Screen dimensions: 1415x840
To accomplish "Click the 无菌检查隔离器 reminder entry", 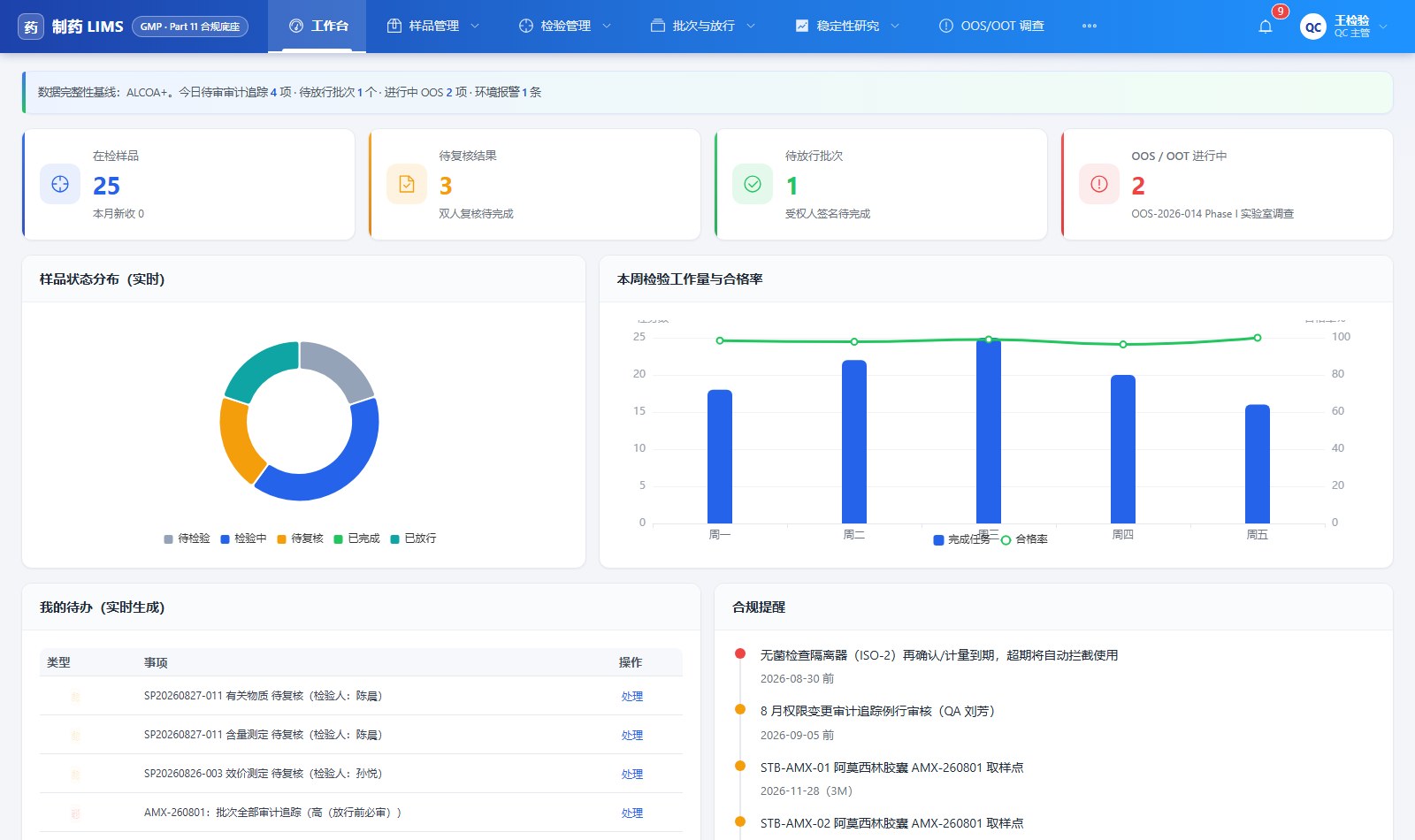I will click(x=939, y=655).
